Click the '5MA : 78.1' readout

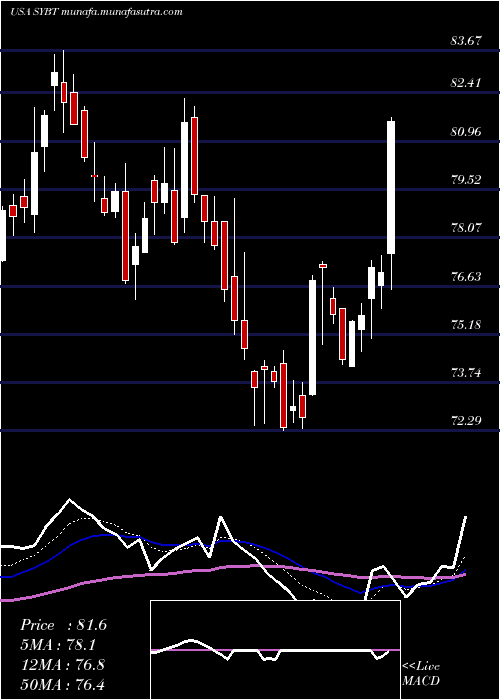58,645
